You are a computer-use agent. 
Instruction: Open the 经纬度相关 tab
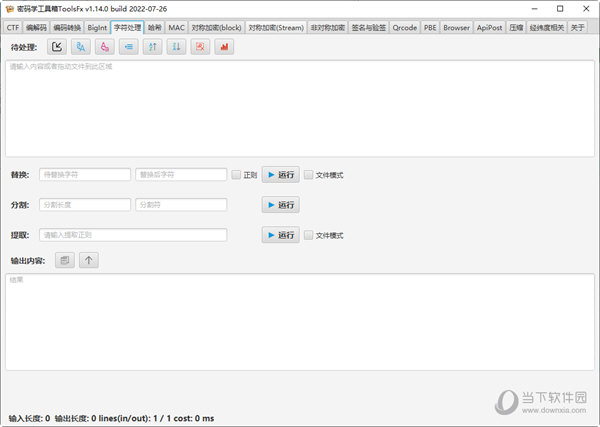(x=547, y=28)
